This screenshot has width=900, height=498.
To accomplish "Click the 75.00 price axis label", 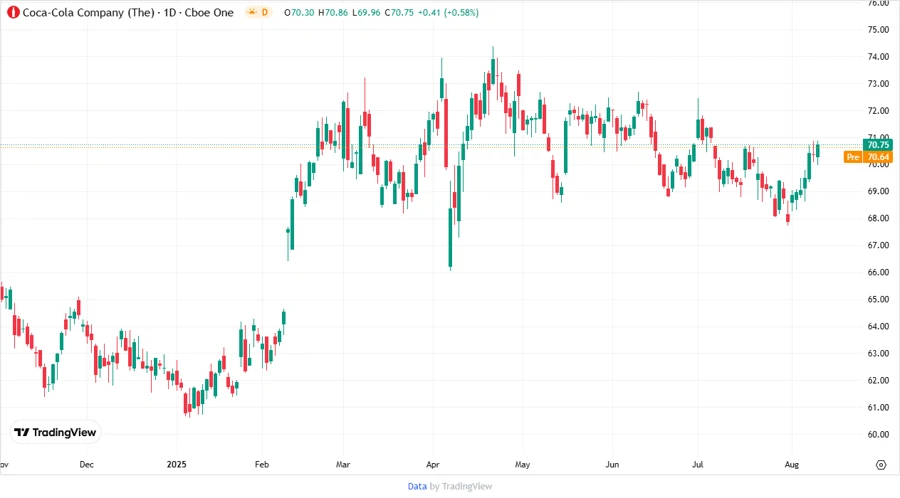I will [x=878, y=30].
